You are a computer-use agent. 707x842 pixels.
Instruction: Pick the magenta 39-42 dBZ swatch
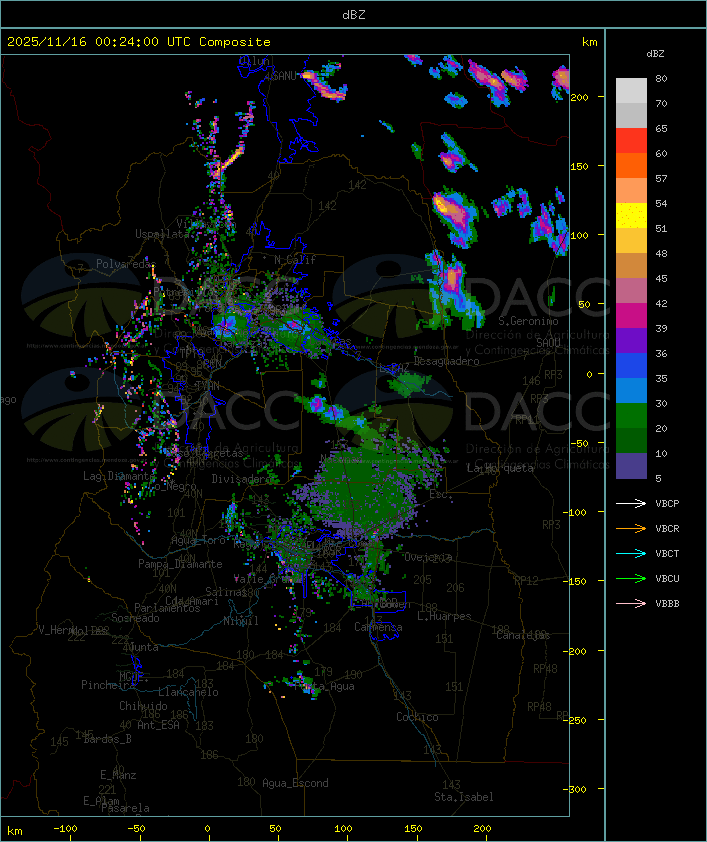[631, 316]
